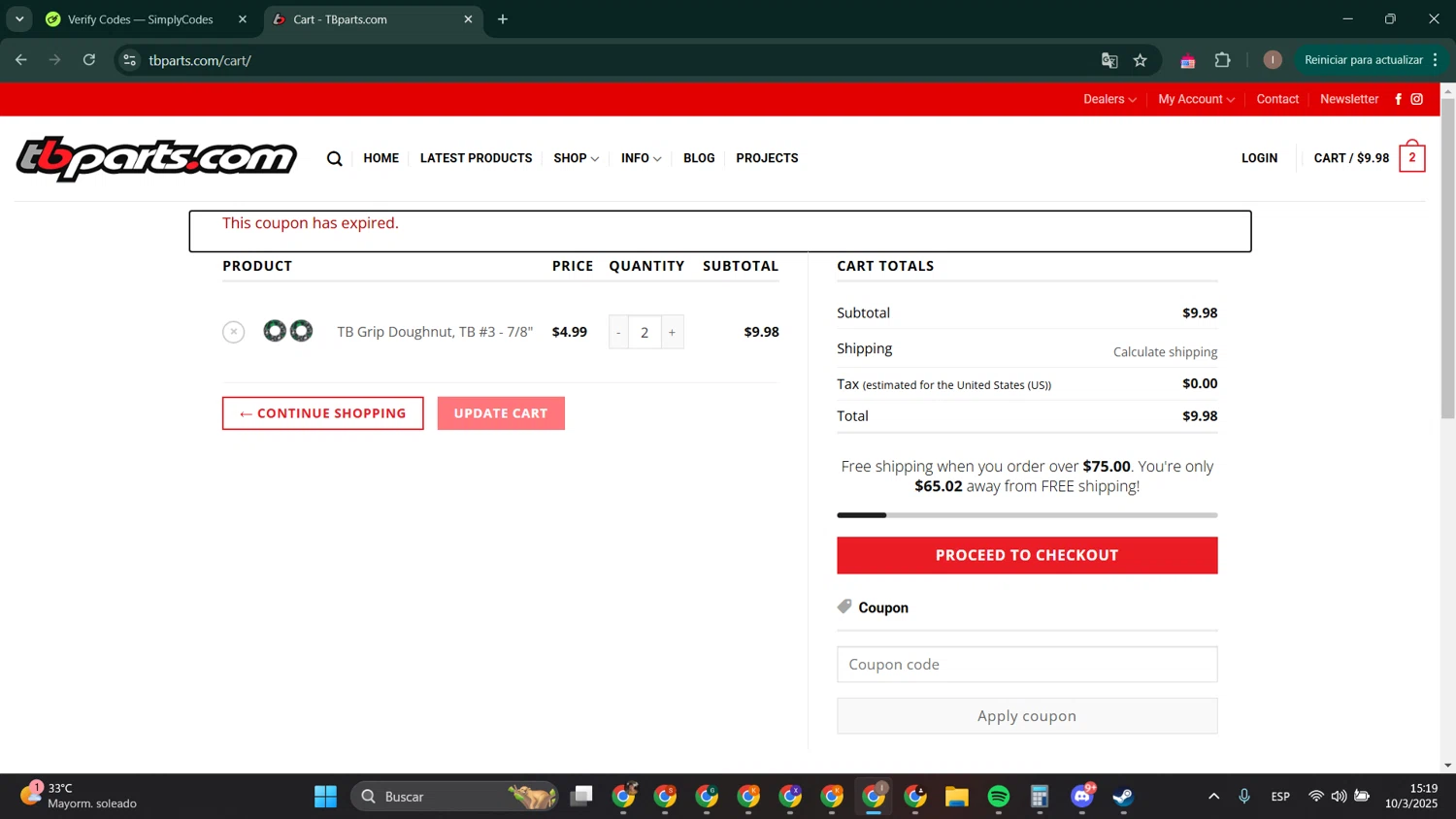Open Chrome profile avatar
1456x819 pixels.
click(1273, 60)
